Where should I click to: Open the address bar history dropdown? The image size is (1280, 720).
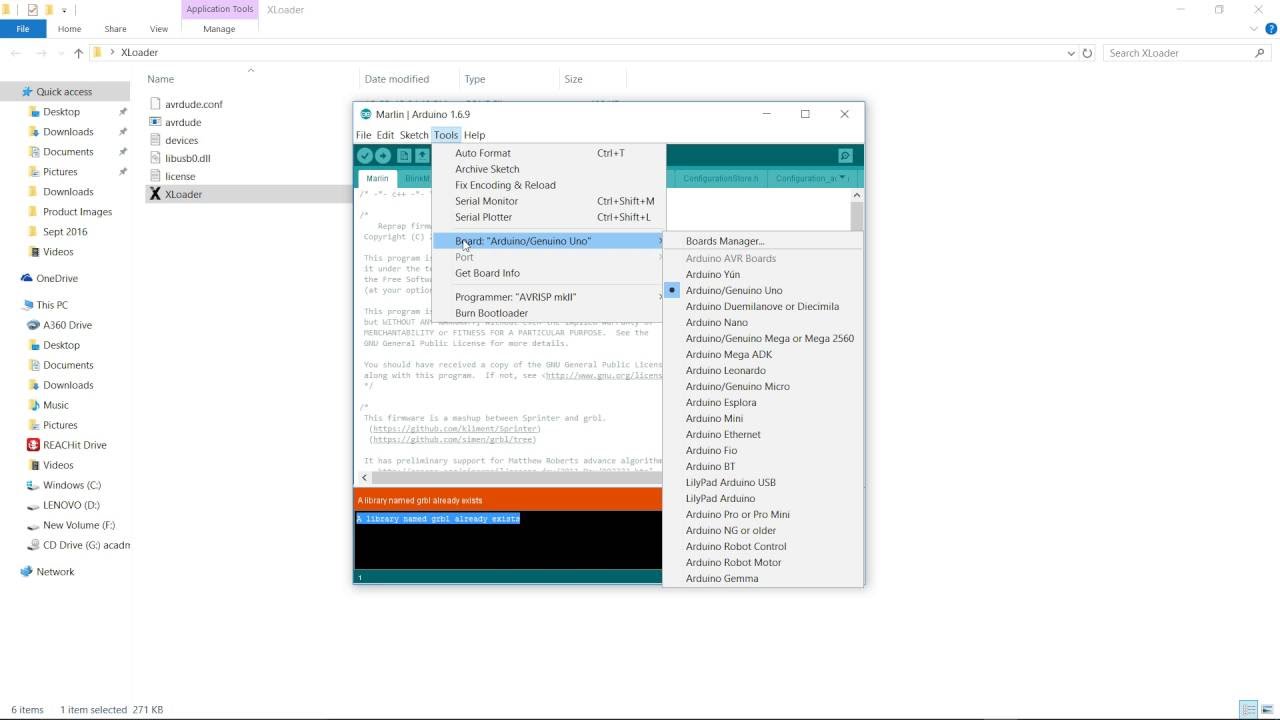tap(1071, 53)
